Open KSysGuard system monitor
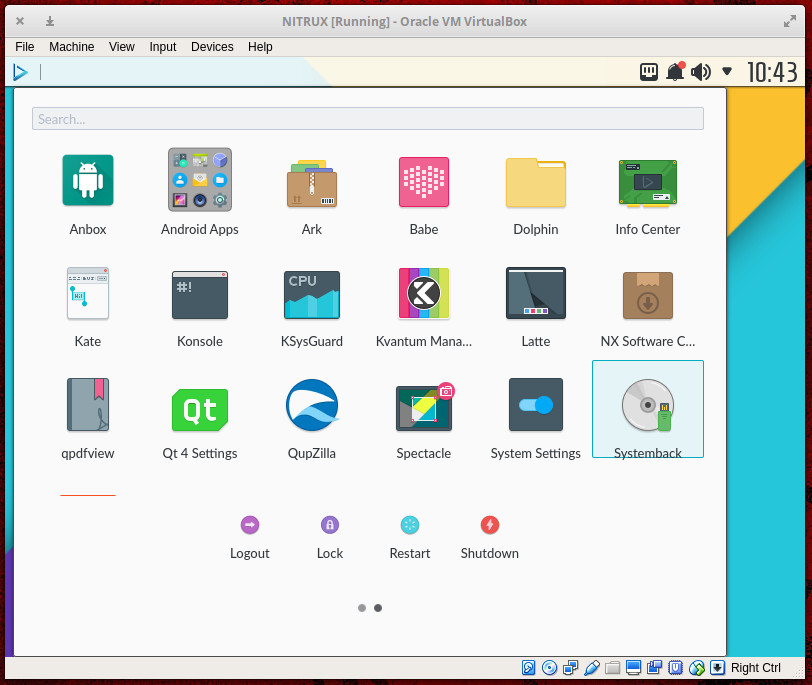 [312, 294]
